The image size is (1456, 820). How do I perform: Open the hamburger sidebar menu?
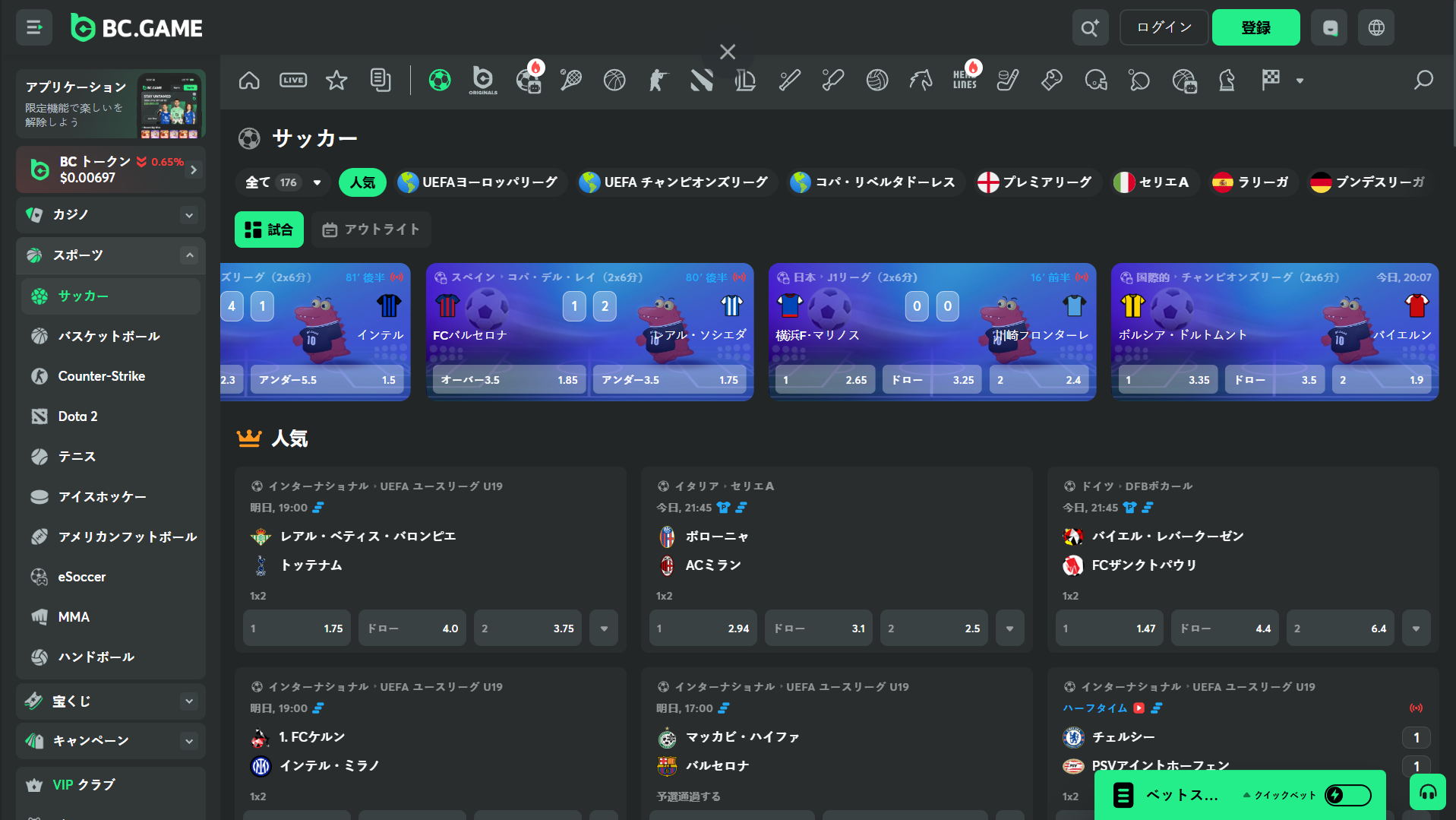(34, 28)
